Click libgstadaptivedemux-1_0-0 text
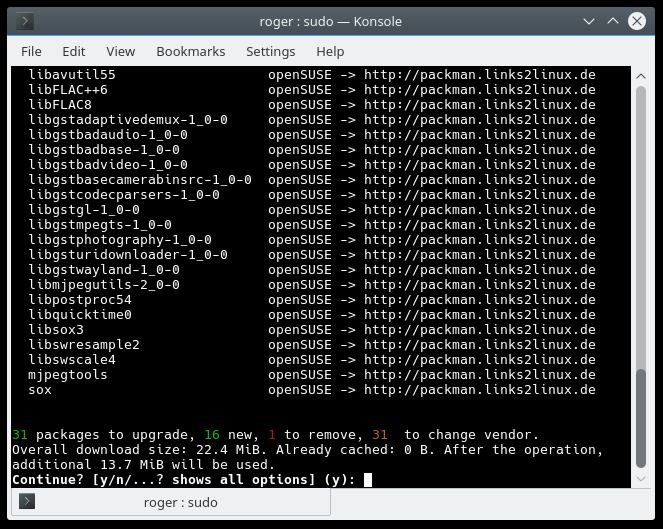The height and width of the screenshot is (529, 663). [x=128, y=120]
